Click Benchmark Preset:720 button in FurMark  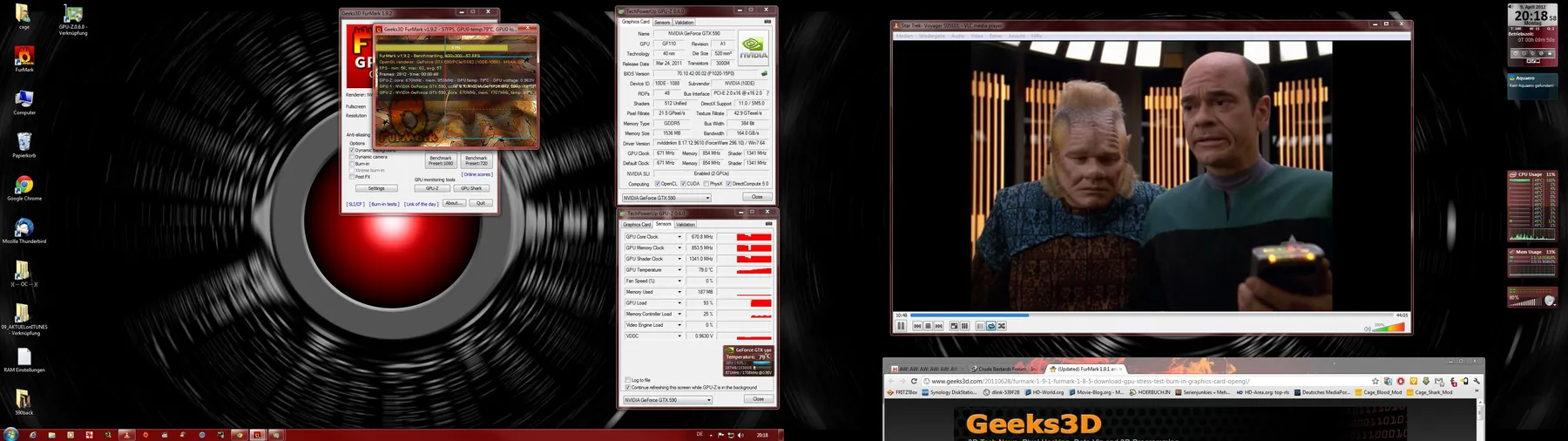[x=476, y=161]
